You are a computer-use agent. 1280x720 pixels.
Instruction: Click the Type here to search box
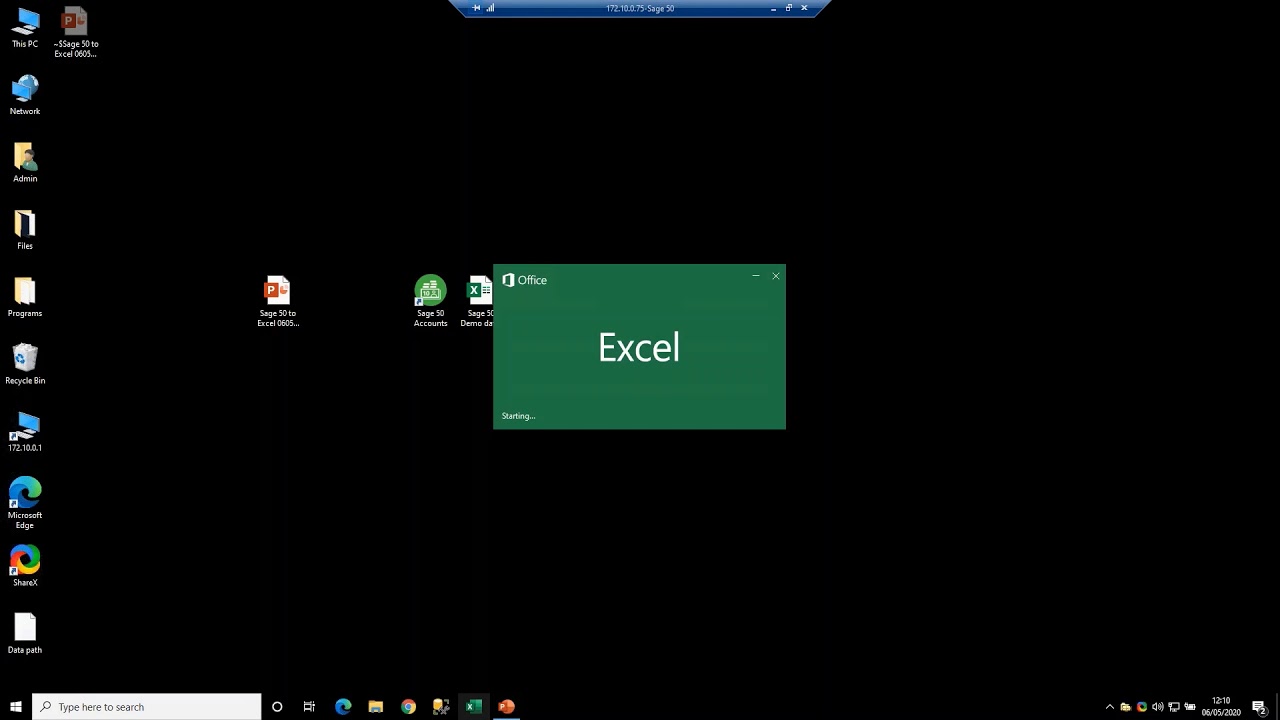[147, 707]
